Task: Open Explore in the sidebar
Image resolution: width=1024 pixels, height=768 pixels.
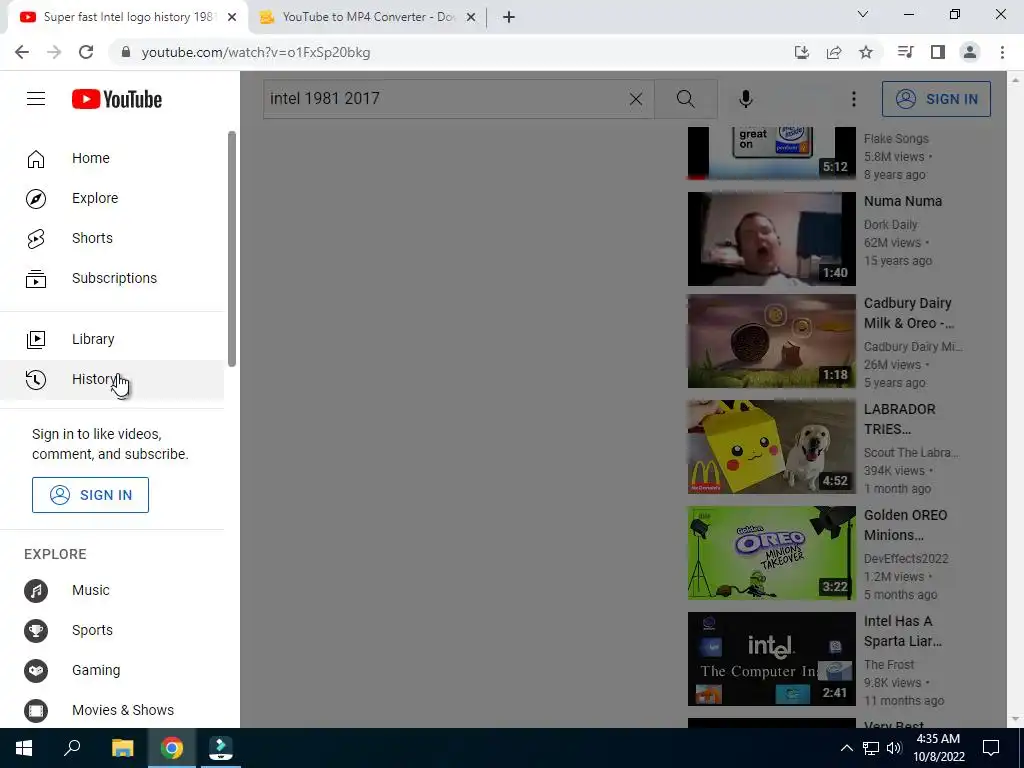Action: point(112,198)
